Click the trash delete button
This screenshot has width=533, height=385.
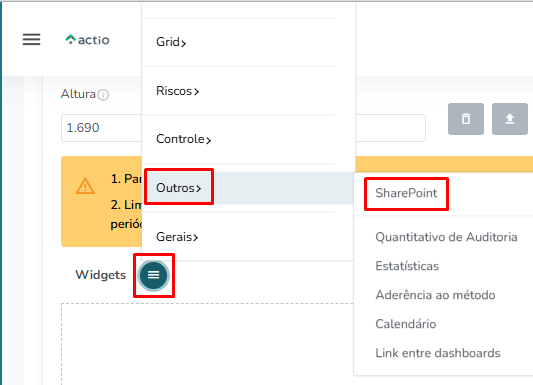pyautogui.click(x=466, y=119)
